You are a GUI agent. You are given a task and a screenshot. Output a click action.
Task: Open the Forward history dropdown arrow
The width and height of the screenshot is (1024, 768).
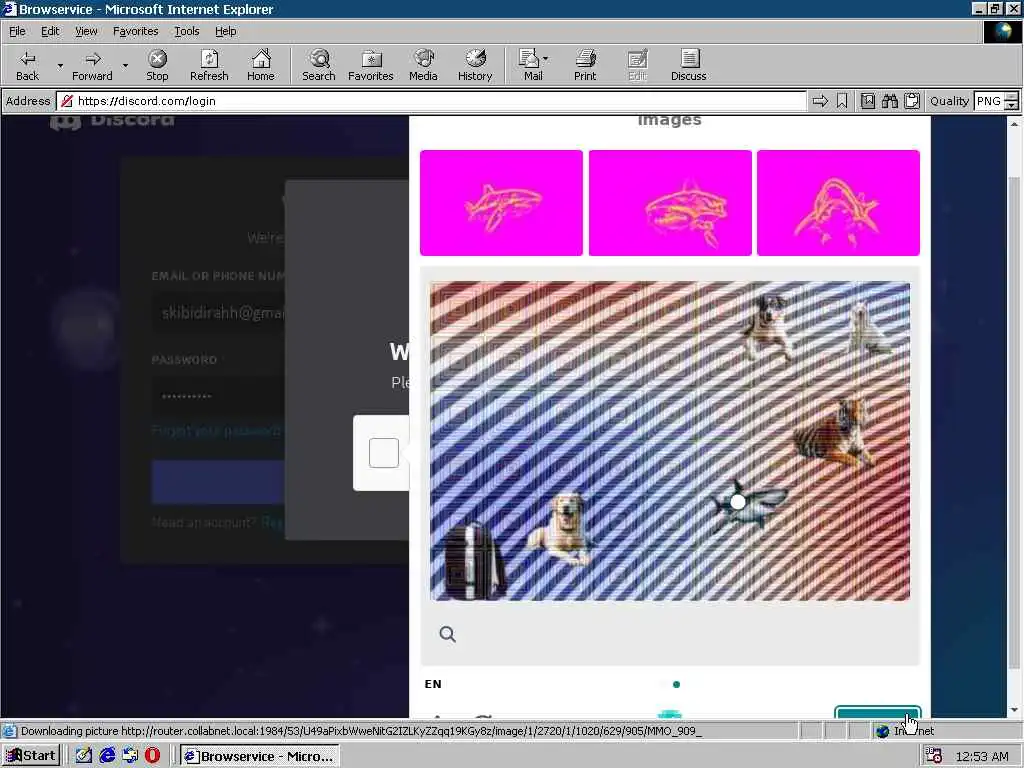[x=125, y=65]
